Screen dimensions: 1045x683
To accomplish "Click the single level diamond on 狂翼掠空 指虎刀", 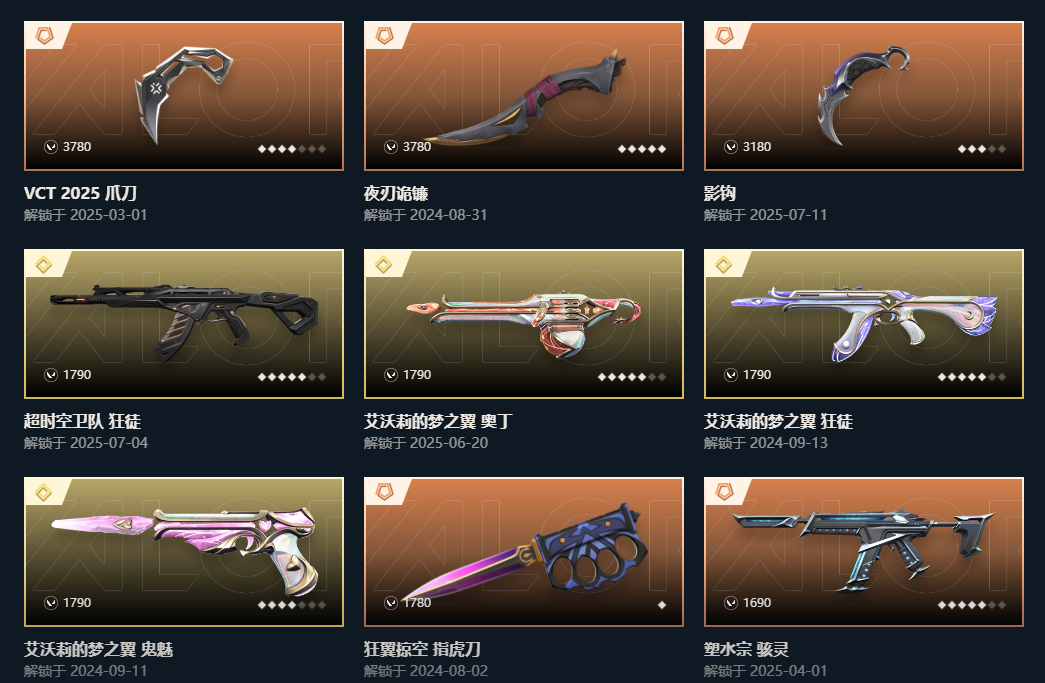I will pyautogui.click(x=662, y=605).
